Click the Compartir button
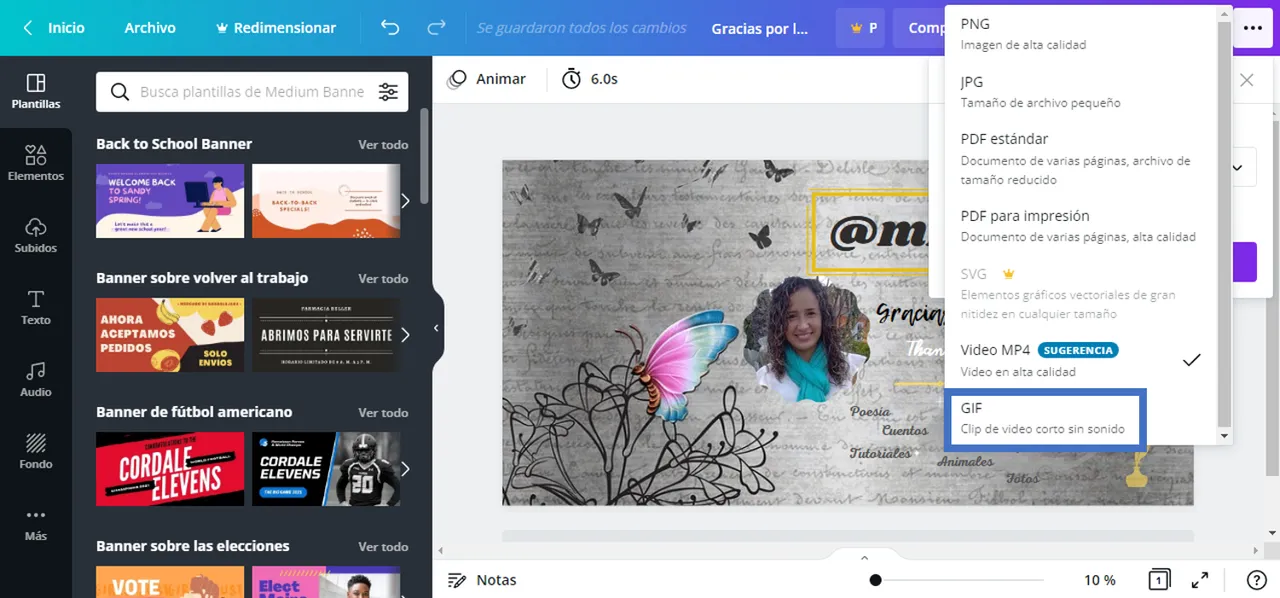The image size is (1280, 598). [x=920, y=28]
